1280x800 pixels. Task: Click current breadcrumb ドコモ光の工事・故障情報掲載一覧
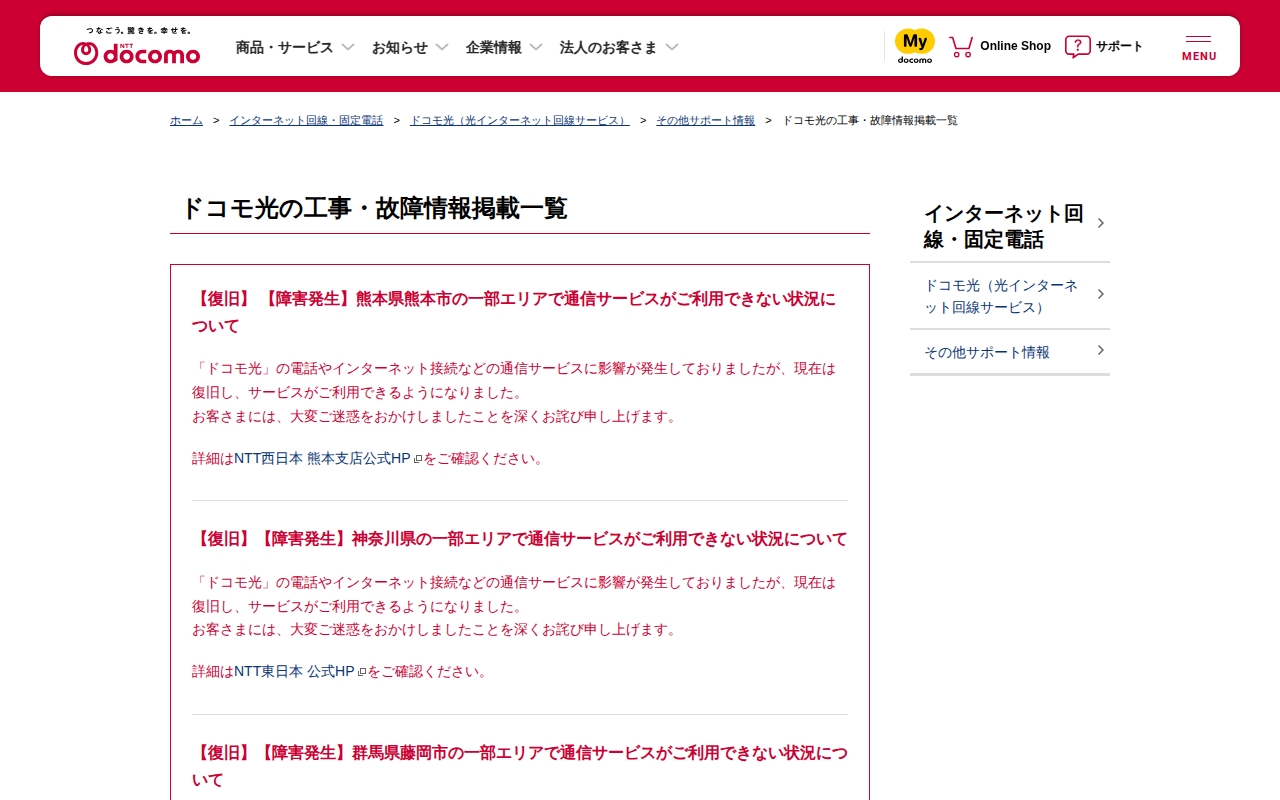[x=870, y=120]
